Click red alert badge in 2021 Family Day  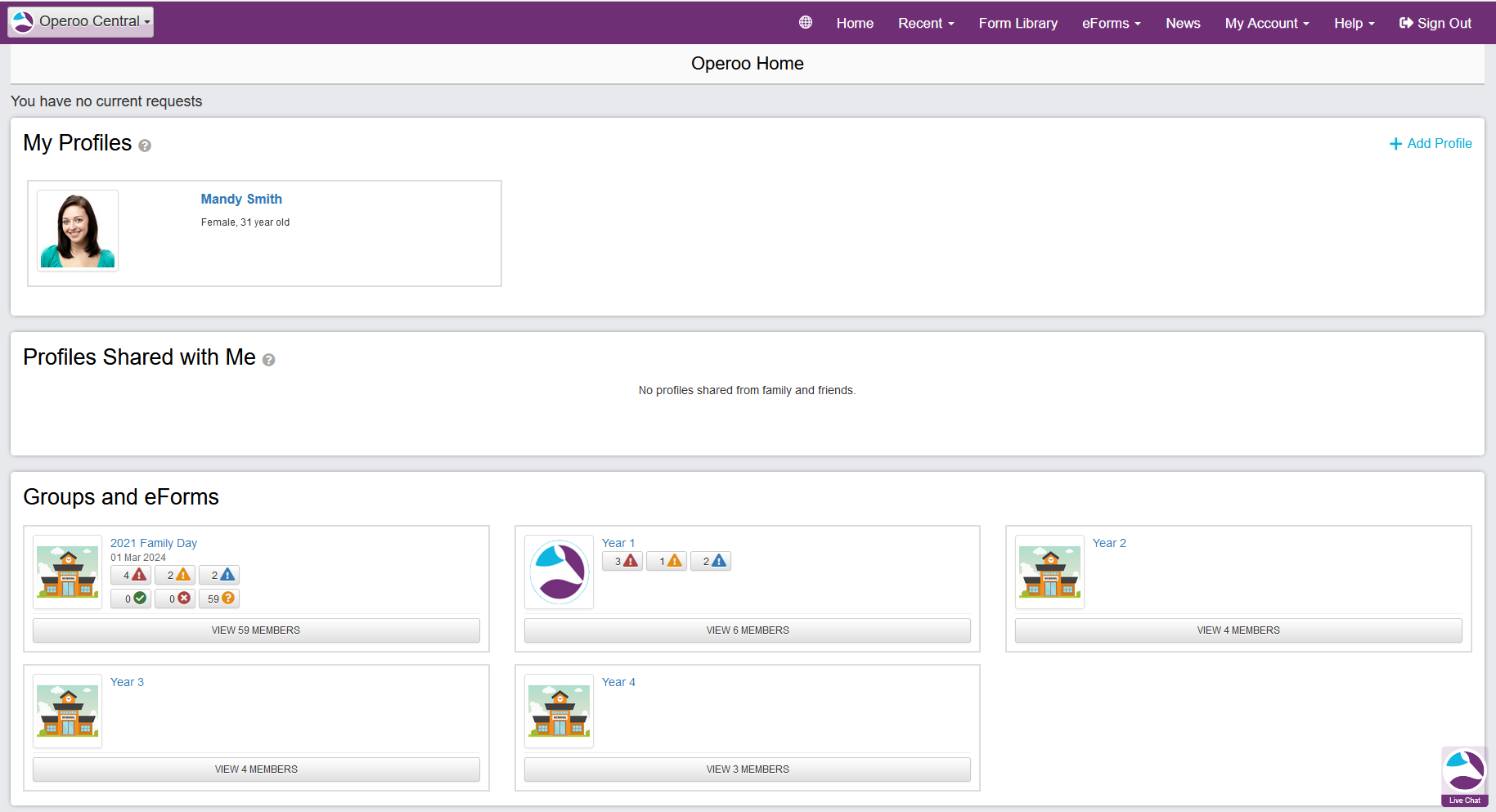click(131, 575)
